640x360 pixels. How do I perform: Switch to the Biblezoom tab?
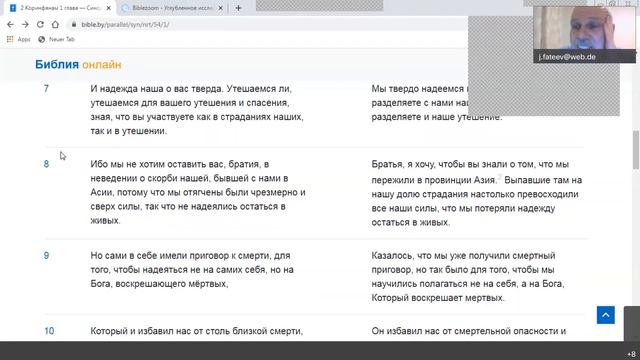171,8
